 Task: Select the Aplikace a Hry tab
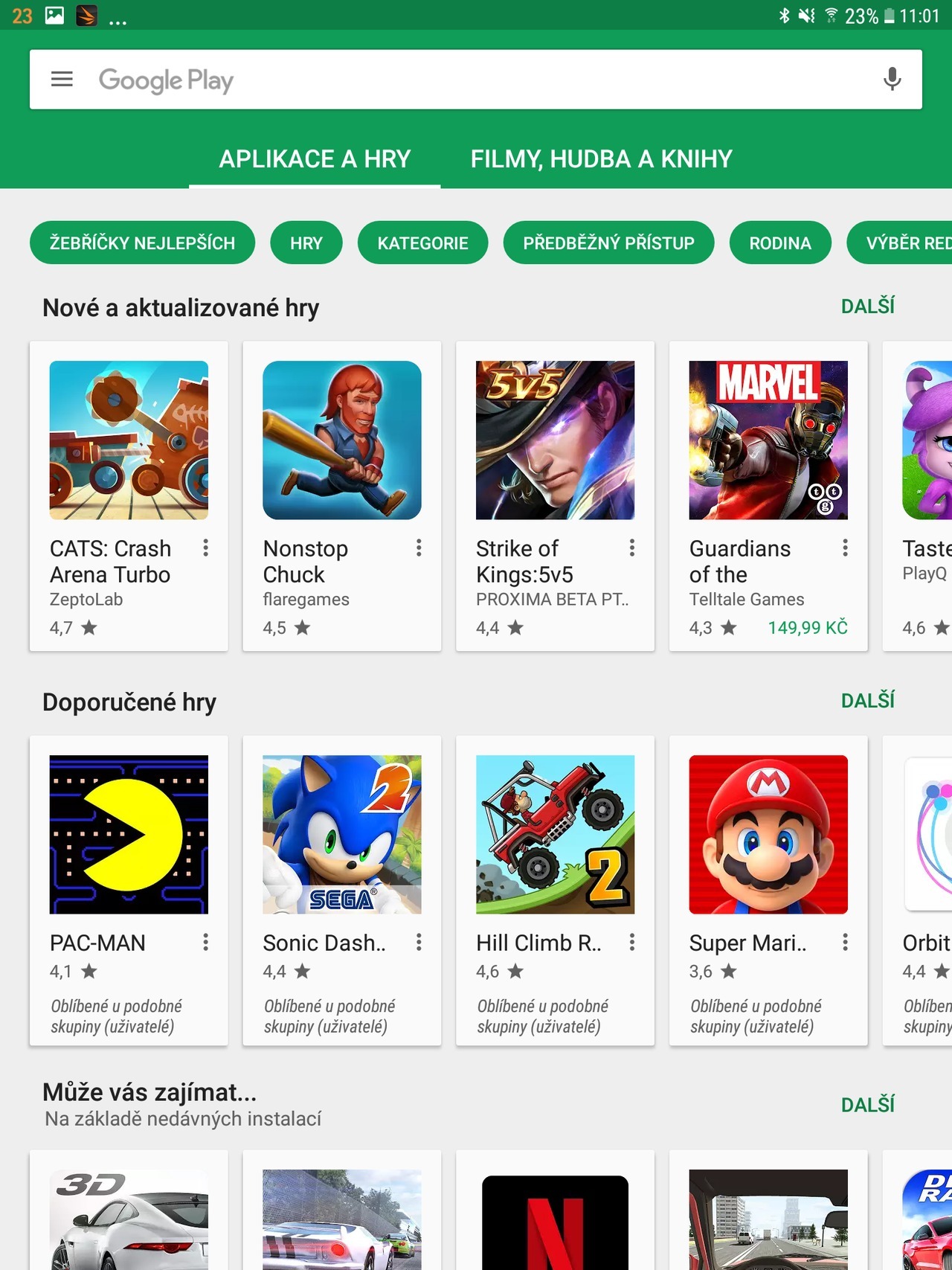315,158
